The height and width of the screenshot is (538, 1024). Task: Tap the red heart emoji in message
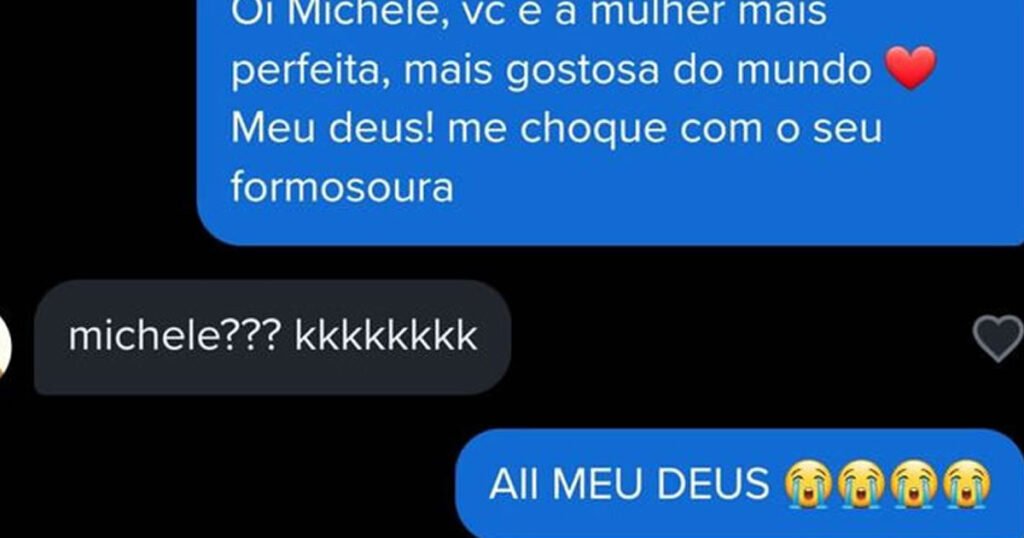tap(910, 68)
